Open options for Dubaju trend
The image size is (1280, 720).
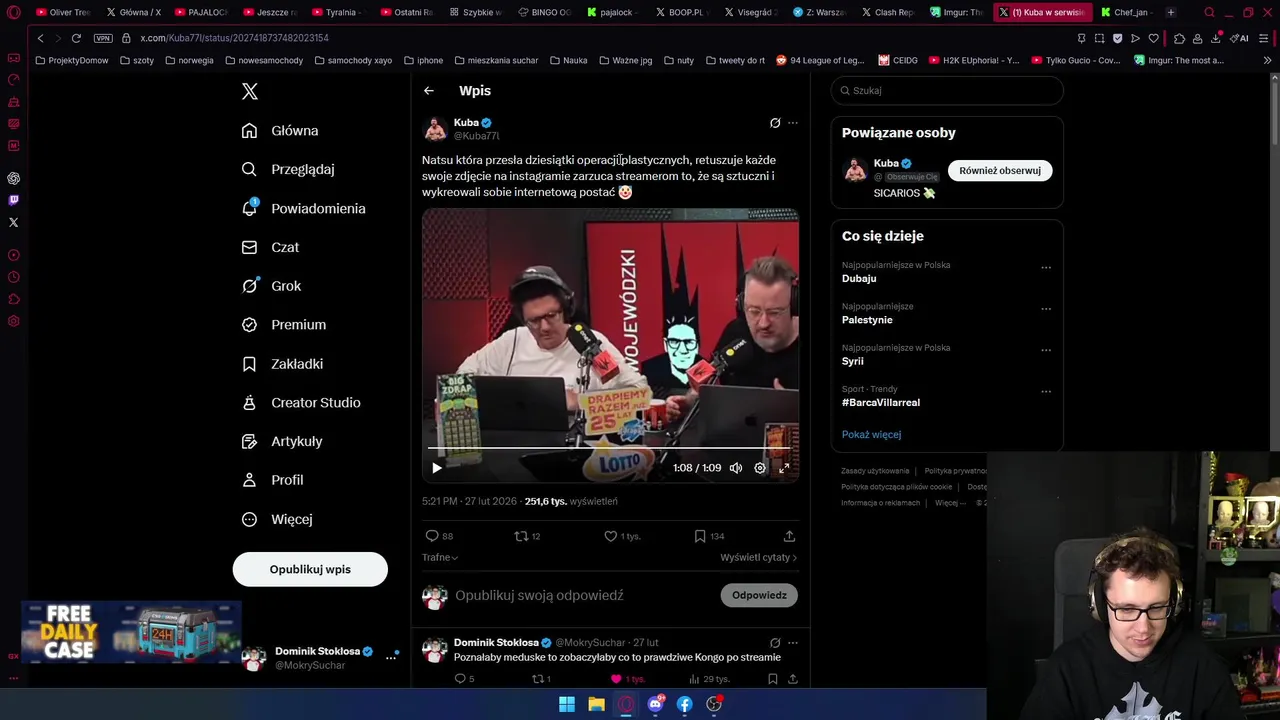pos(1046,268)
